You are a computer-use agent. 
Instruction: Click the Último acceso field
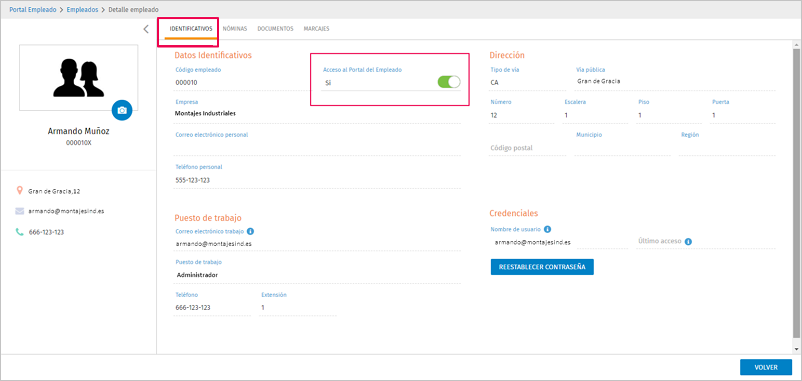(x=706, y=242)
